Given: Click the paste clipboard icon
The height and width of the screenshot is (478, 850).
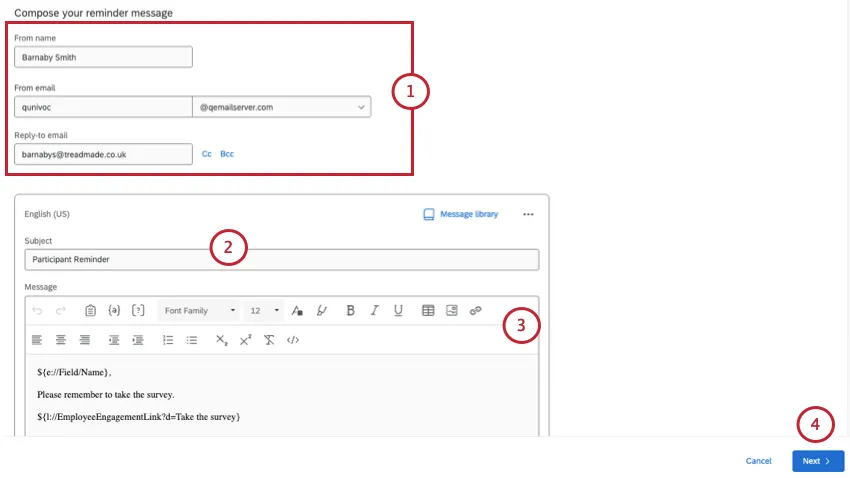Looking at the screenshot, I should click(x=90, y=311).
